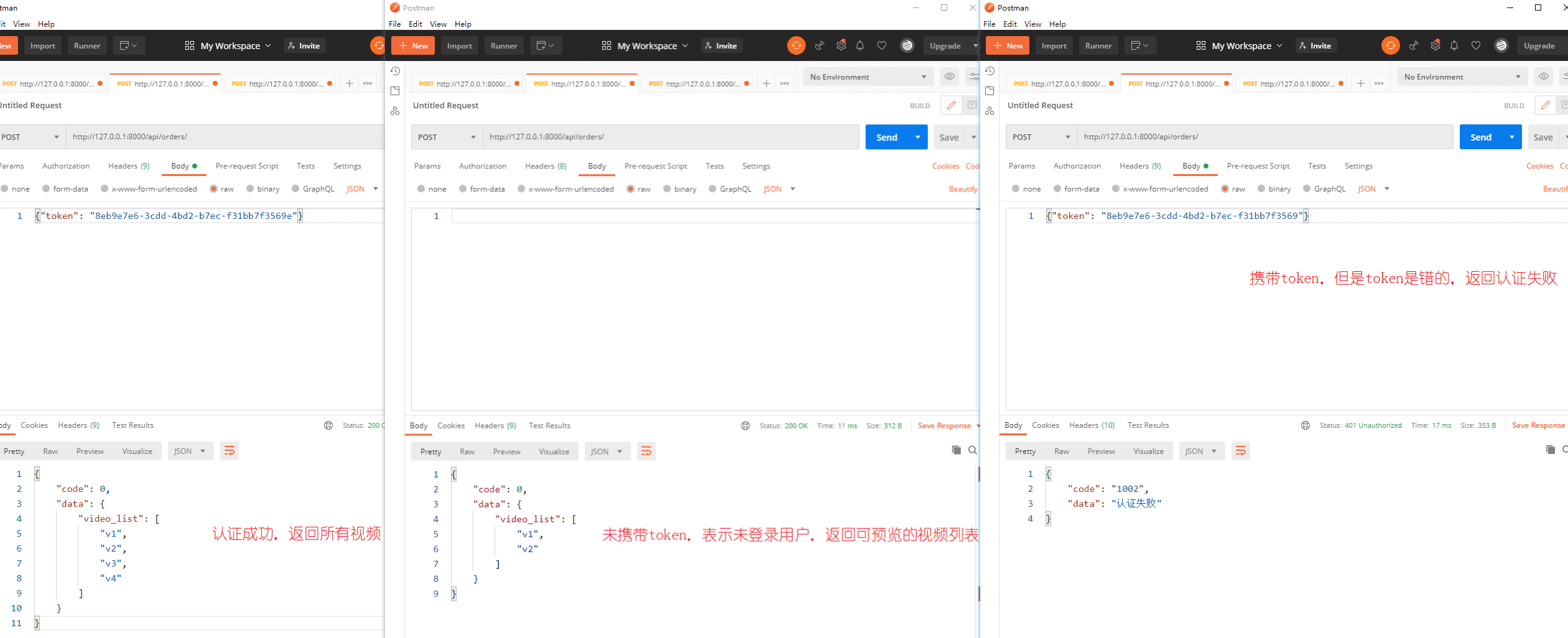Toggle line wrap icon in right window response

(1241, 451)
